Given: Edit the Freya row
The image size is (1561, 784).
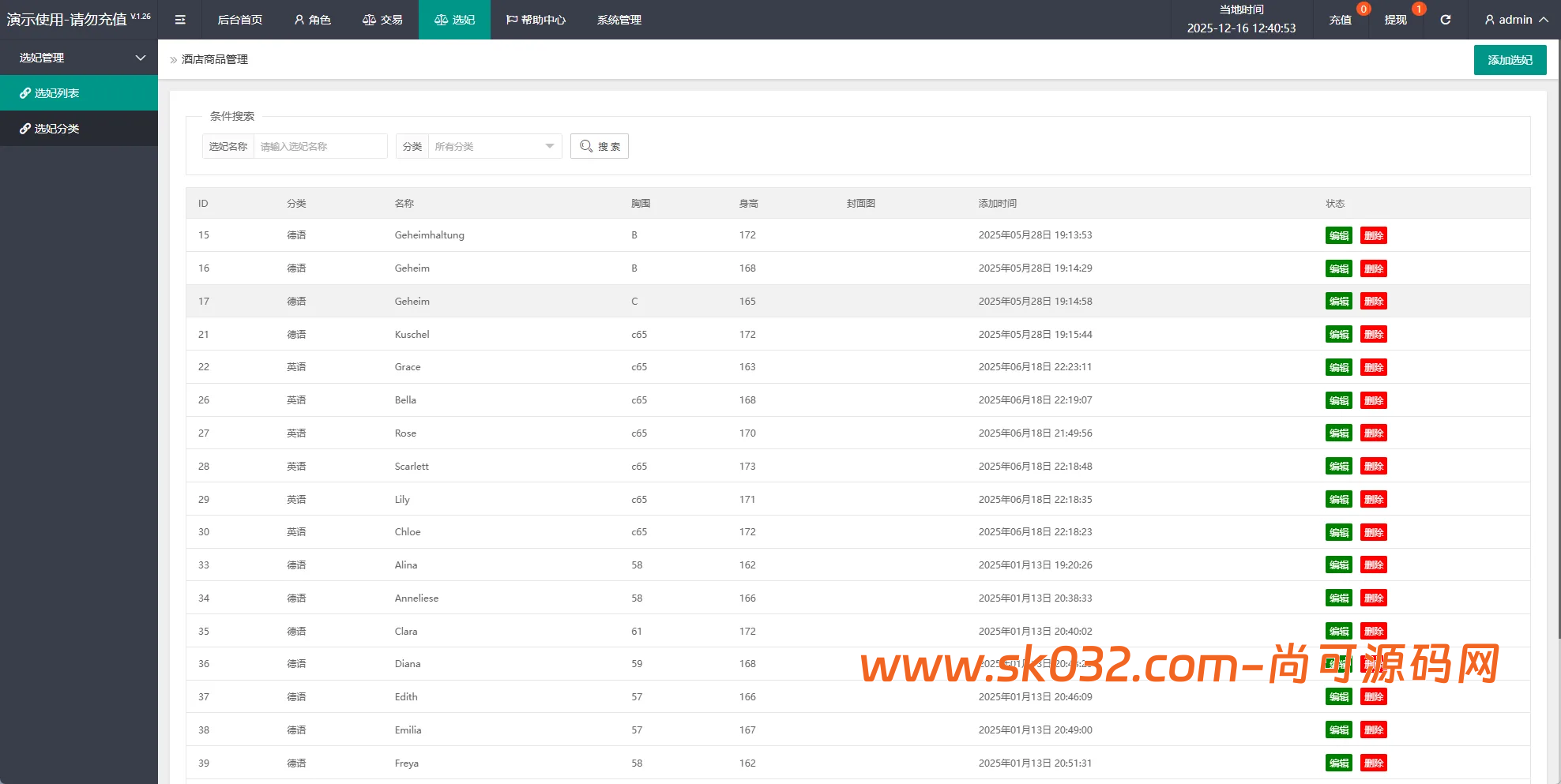Looking at the screenshot, I should pyautogui.click(x=1338, y=763).
